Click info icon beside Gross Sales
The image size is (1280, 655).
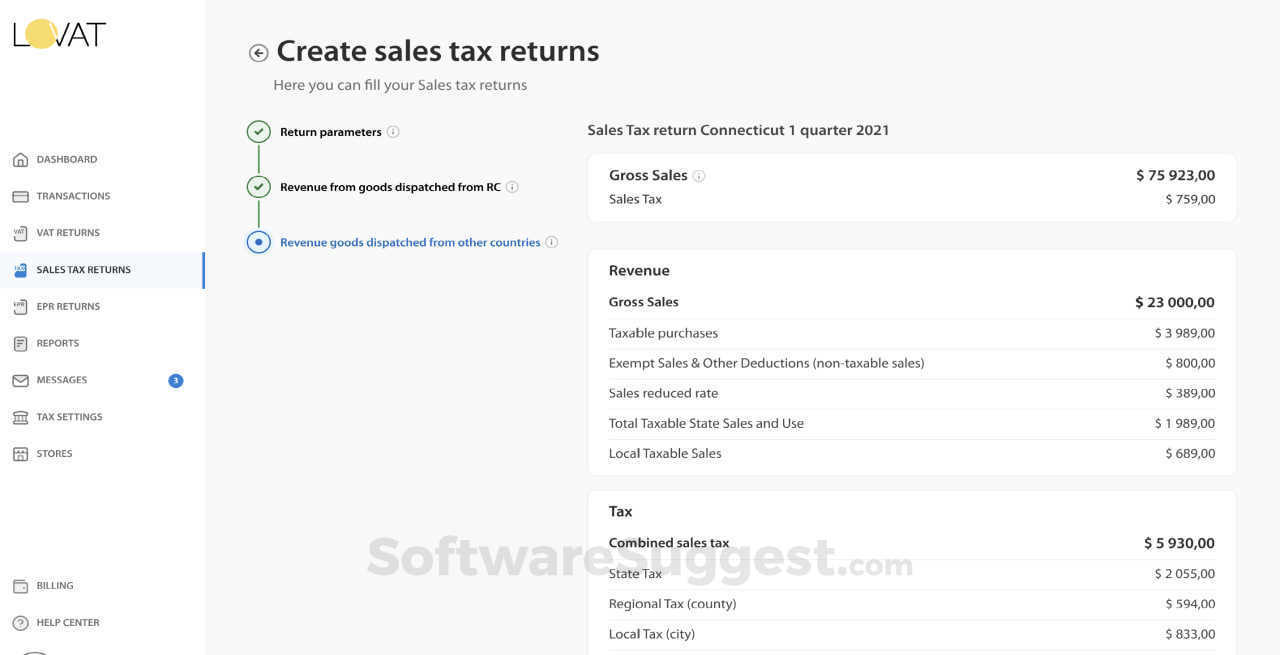(699, 176)
